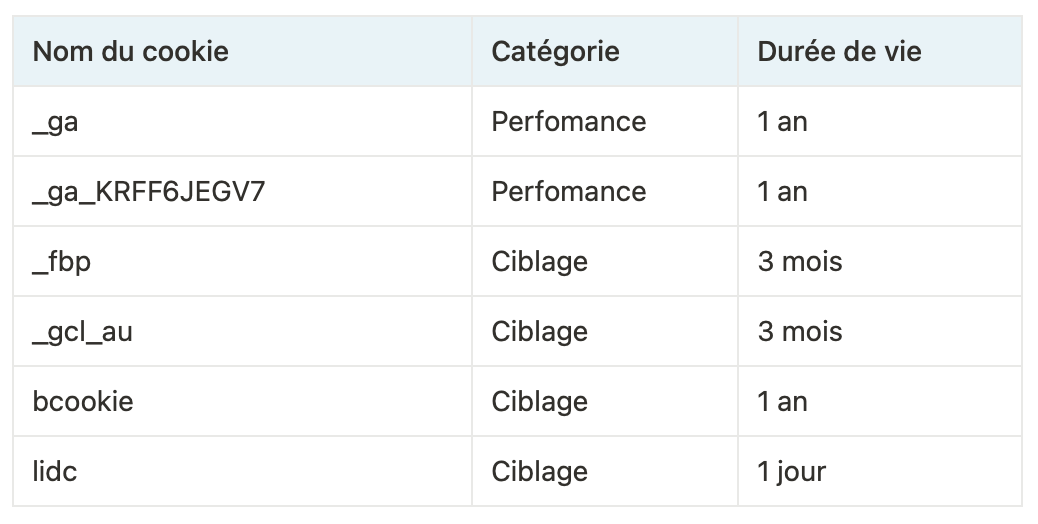
Task: Click the 'Nom du cookie' column header
Action: point(131,51)
